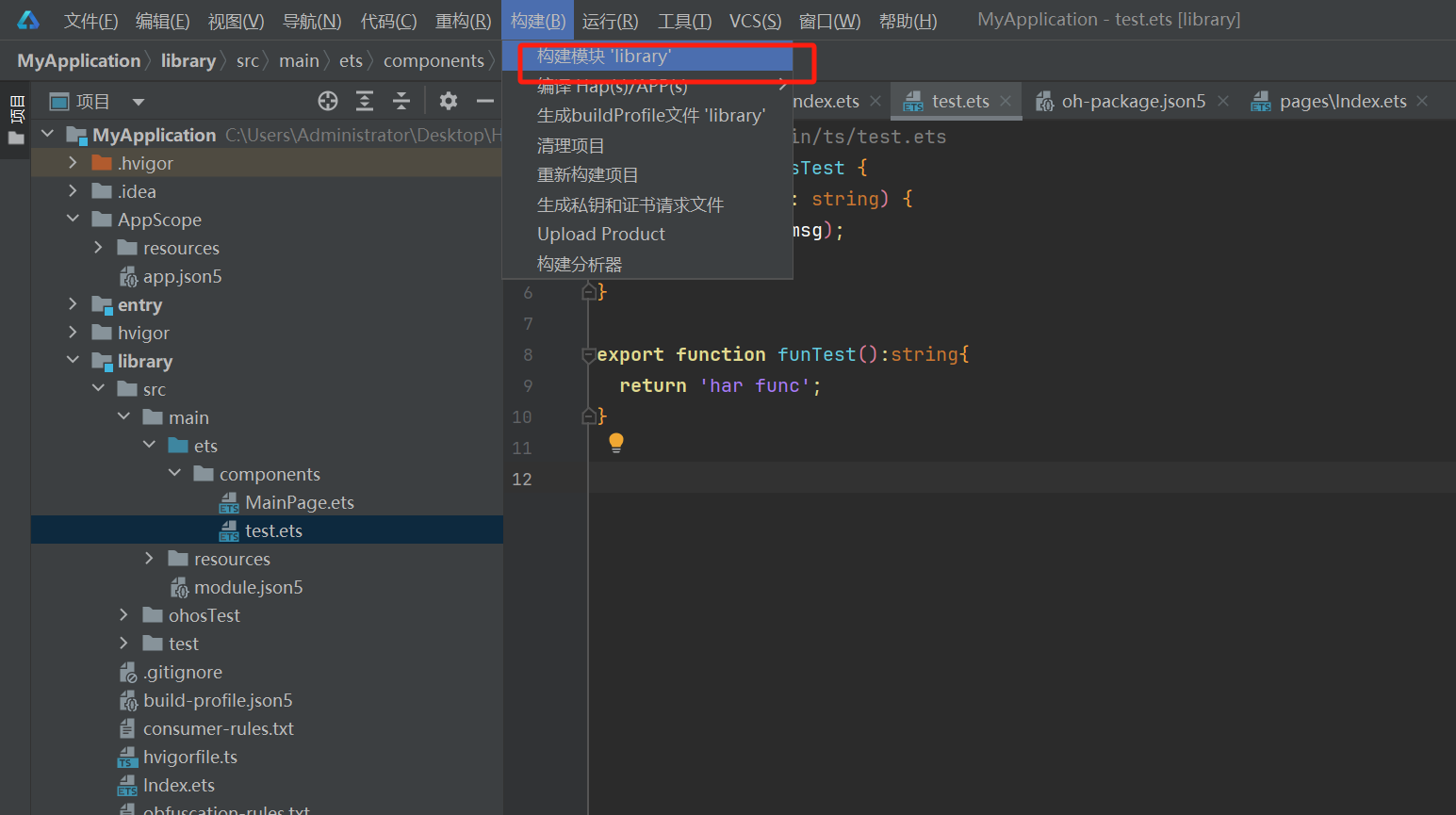Expand the test folder in library
This screenshot has width=1456, height=815.
[123, 644]
